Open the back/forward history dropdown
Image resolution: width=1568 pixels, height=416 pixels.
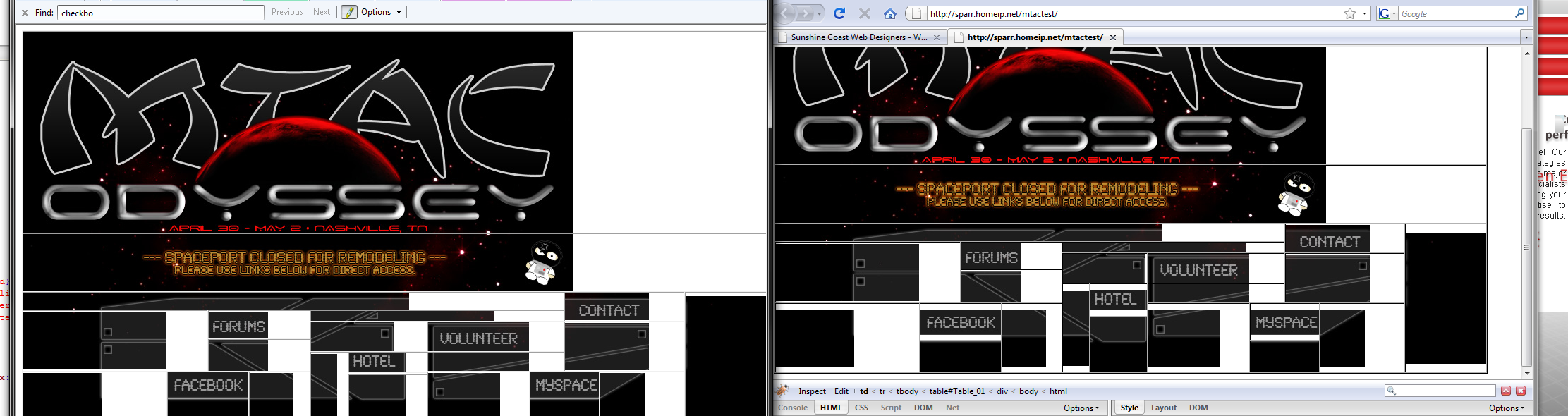tap(819, 13)
